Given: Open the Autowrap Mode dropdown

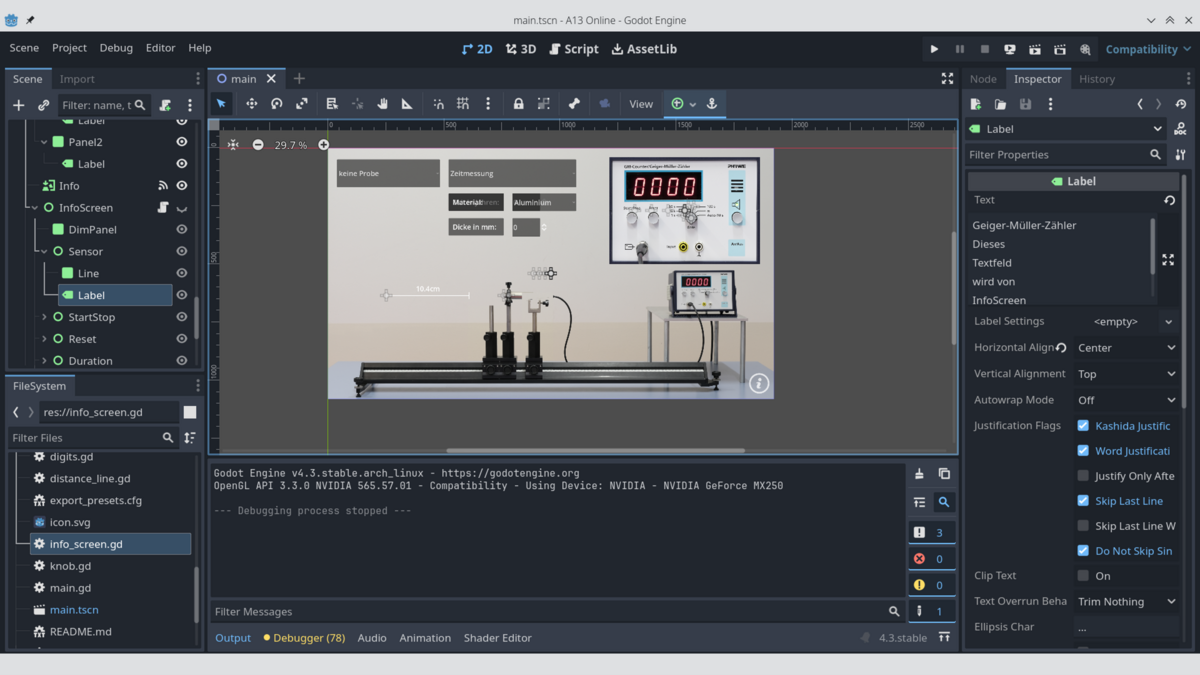Looking at the screenshot, I should 1126,400.
